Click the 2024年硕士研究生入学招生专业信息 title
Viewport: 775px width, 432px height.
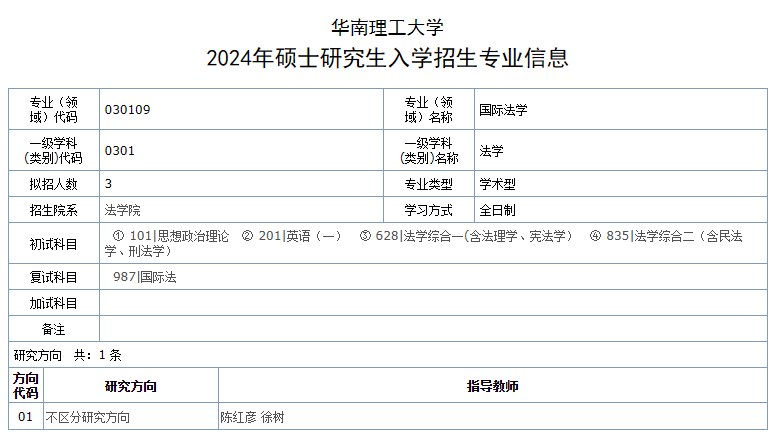(x=387, y=58)
